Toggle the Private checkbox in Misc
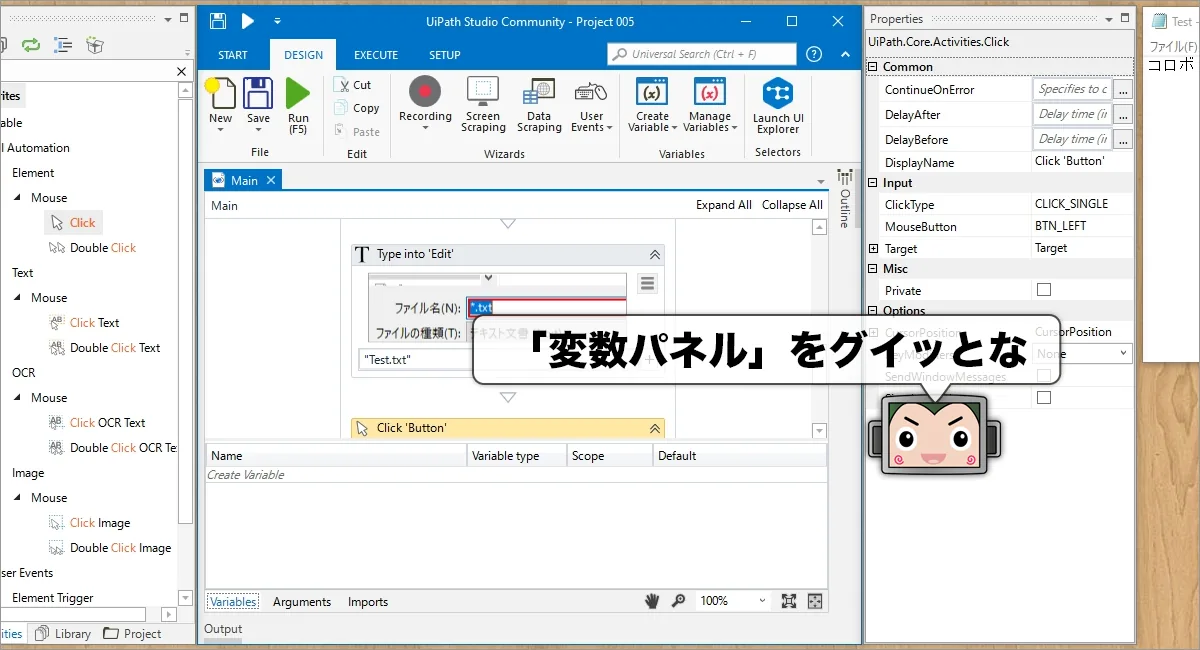The width and height of the screenshot is (1200, 650). click(x=1044, y=290)
